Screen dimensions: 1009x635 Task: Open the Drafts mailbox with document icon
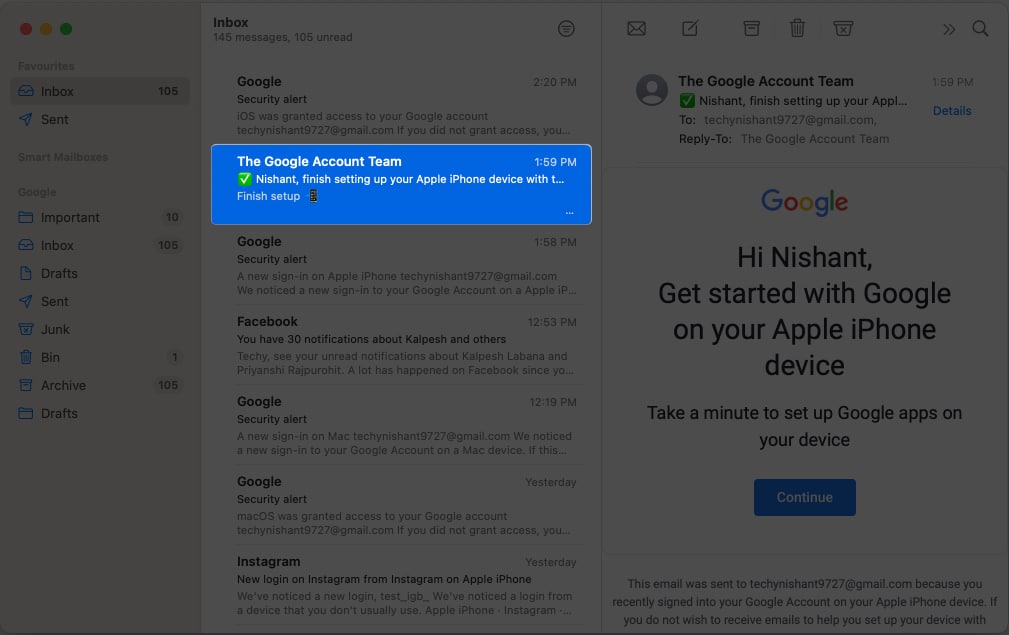click(100, 273)
